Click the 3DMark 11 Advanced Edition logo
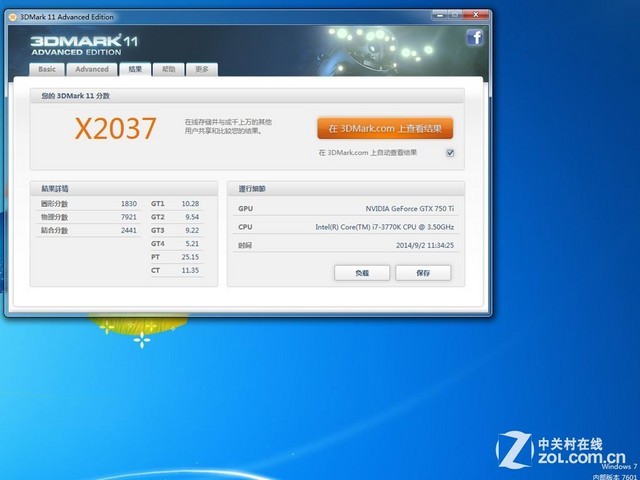 tap(84, 45)
